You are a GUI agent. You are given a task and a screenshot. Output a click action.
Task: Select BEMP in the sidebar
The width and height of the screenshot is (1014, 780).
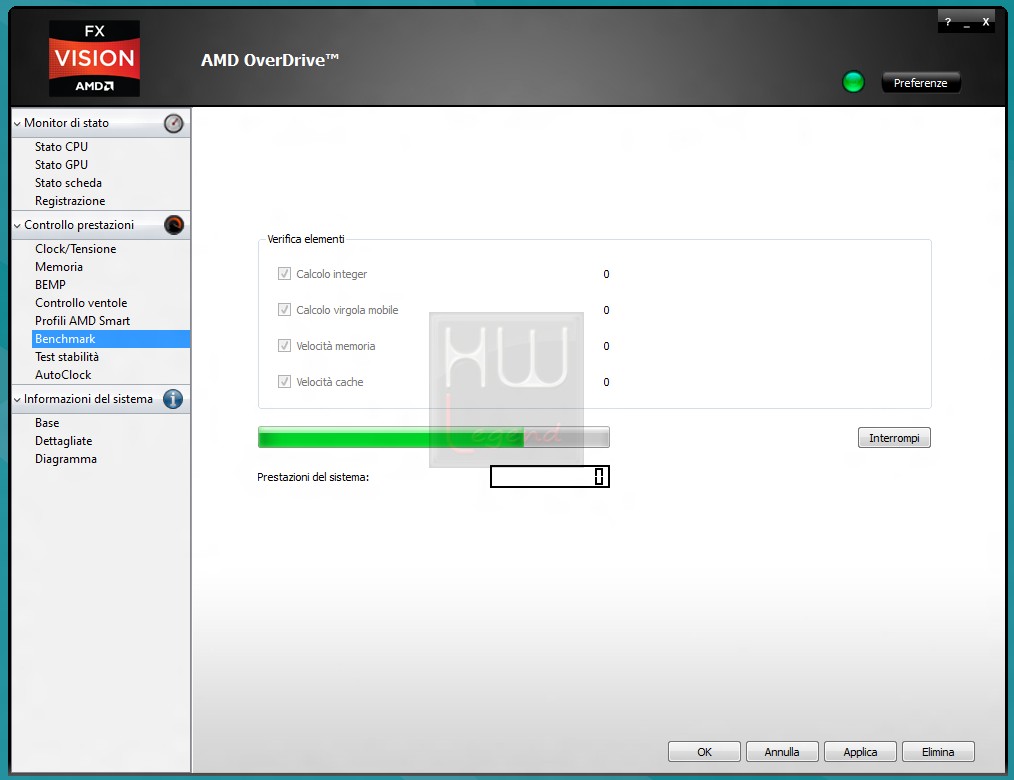click(50, 285)
